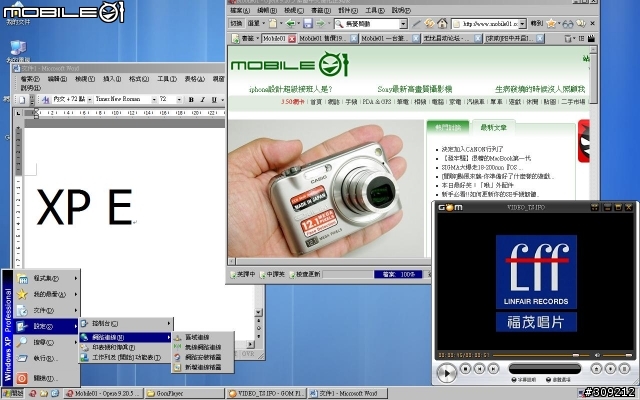Click the reload icon in Opera toolbar
The image size is (640, 400).
tap(429, 24)
